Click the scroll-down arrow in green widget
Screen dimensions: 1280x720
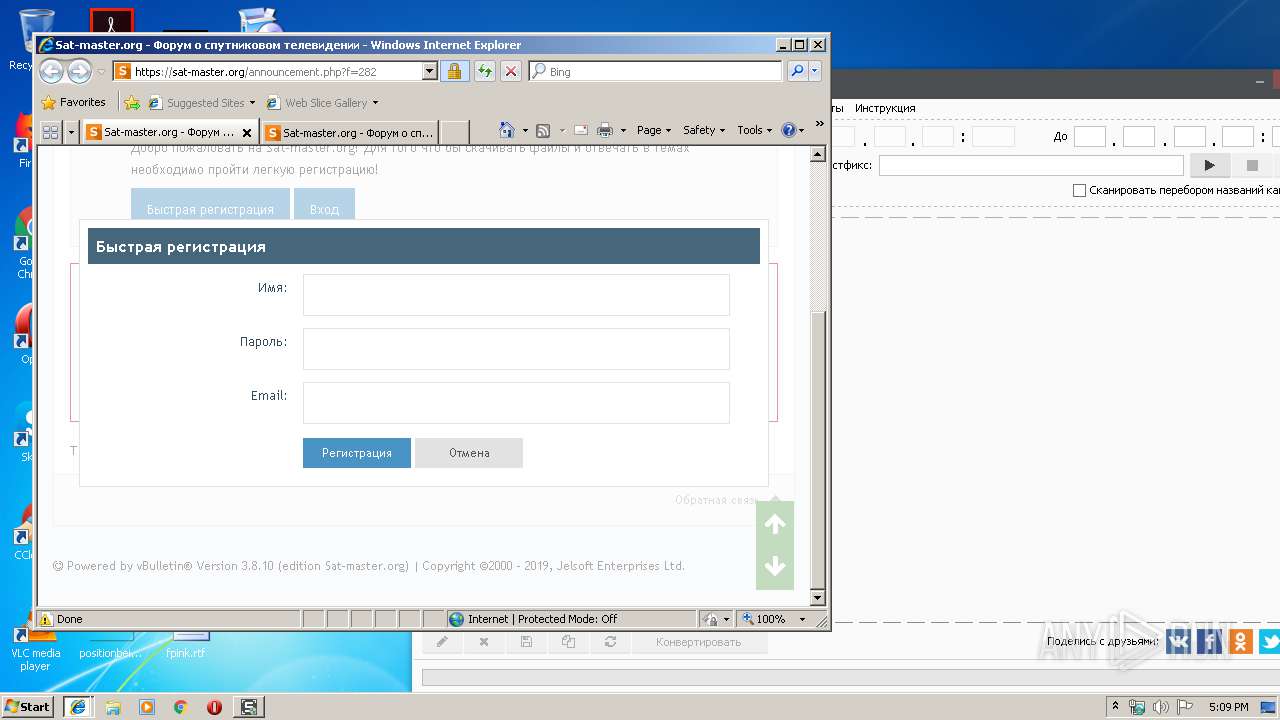coord(775,566)
